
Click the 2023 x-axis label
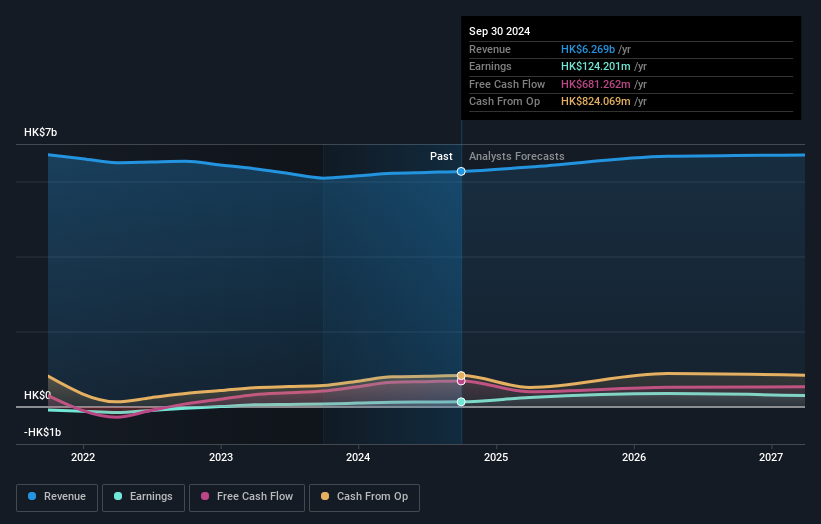click(221, 457)
